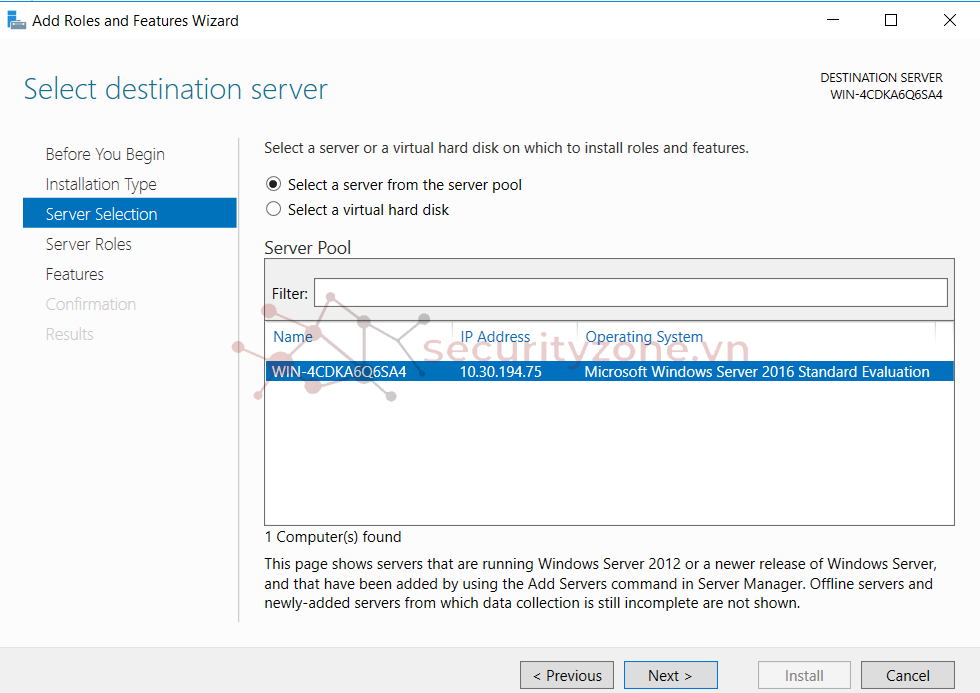Cancel the wizard
This screenshot has width=980, height=693.
click(x=908, y=676)
